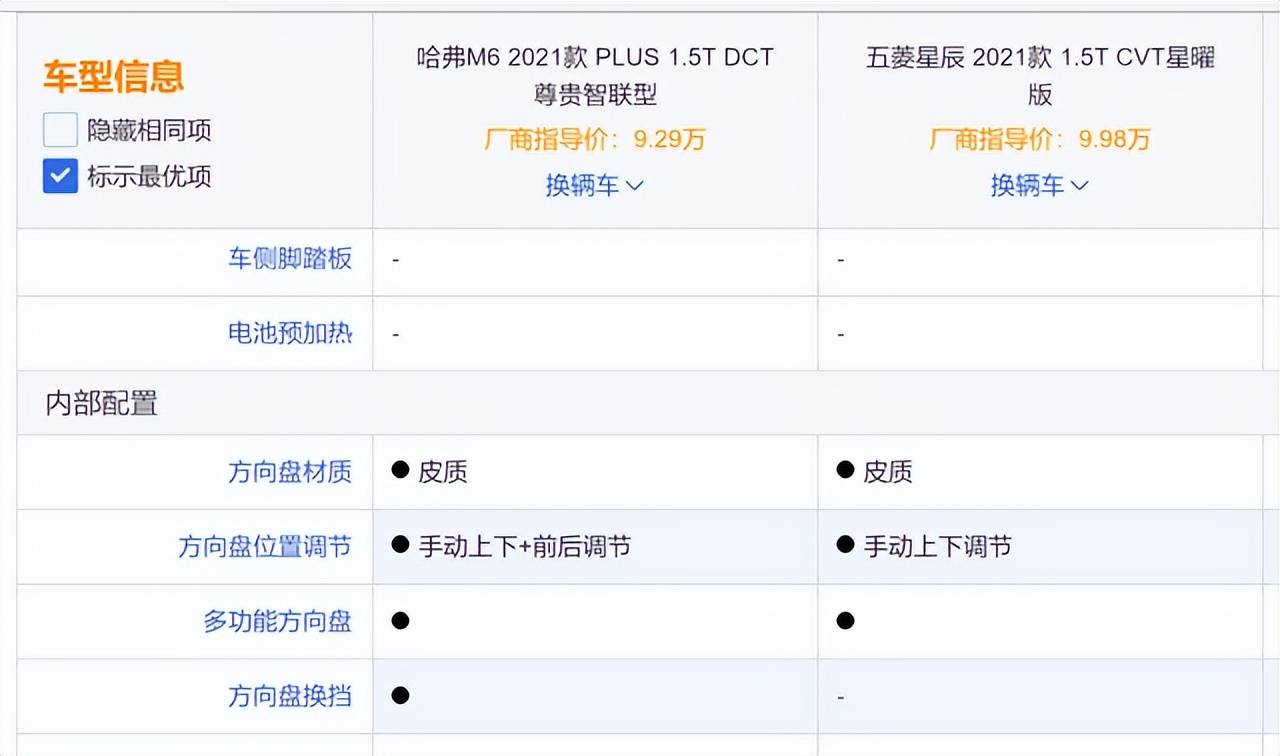Click the 方向盘换挡 parameter link
Image resolution: width=1280 pixels, height=756 pixels.
tap(289, 696)
